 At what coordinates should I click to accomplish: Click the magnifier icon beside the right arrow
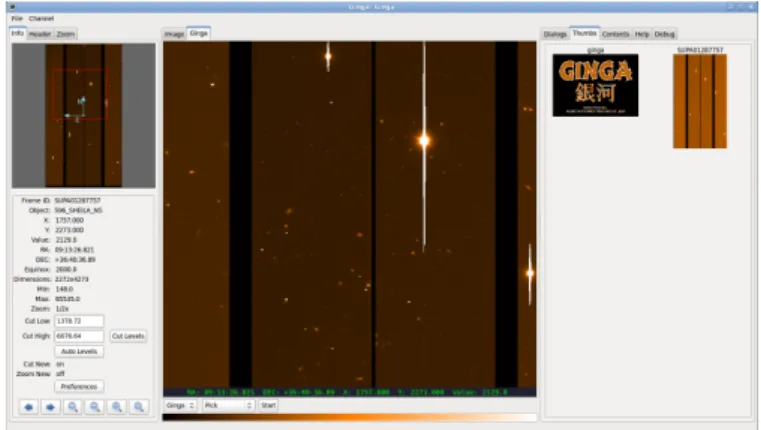pyautogui.click(x=73, y=407)
